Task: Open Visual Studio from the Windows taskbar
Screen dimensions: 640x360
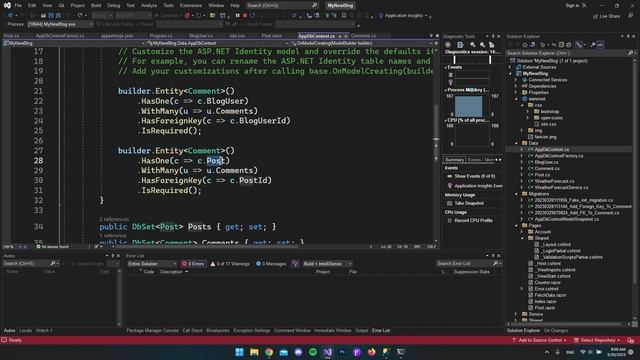Action: (327, 352)
